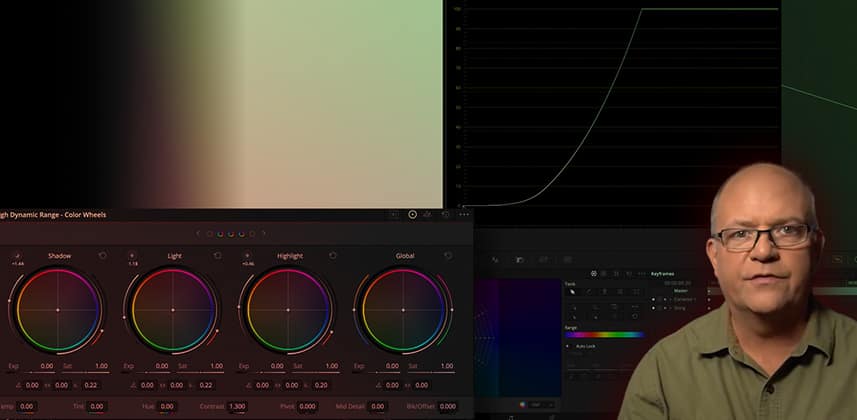Screen dimensions: 857x420
Task: Toggle Corrector 1 keyframe dot
Action: (653, 300)
